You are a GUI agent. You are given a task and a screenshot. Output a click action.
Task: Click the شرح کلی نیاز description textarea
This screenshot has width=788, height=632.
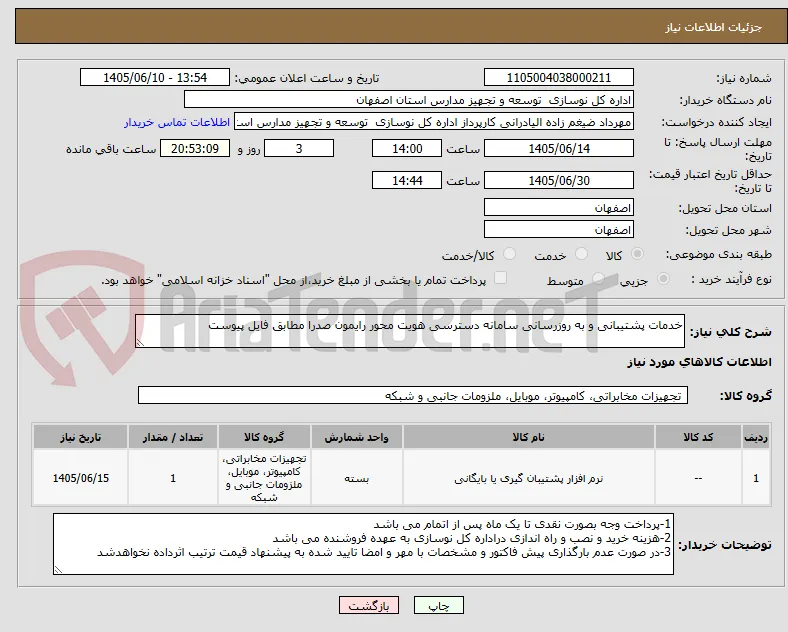pos(410,331)
